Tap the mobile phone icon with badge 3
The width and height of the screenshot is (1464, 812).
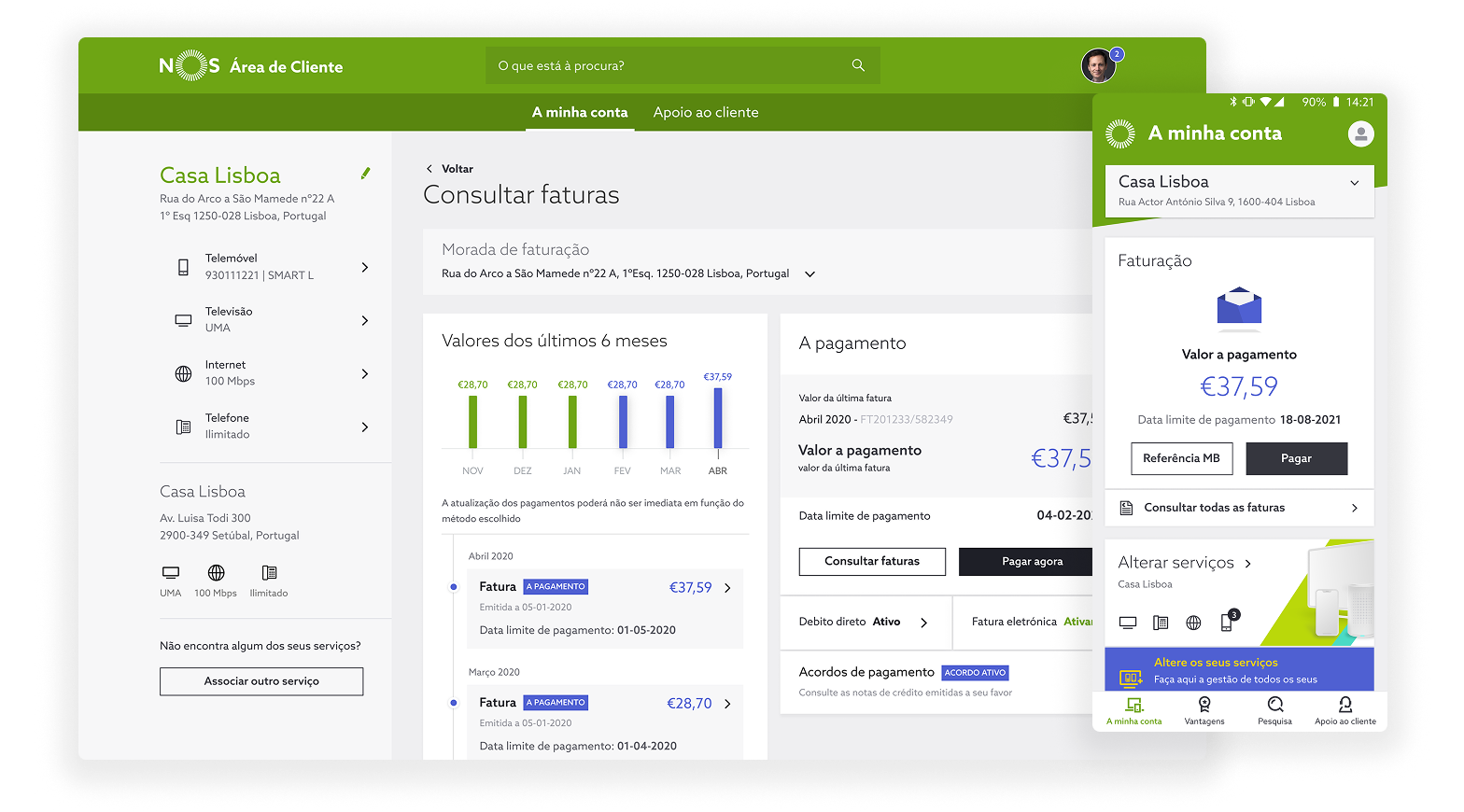pyautogui.click(x=1228, y=621)
